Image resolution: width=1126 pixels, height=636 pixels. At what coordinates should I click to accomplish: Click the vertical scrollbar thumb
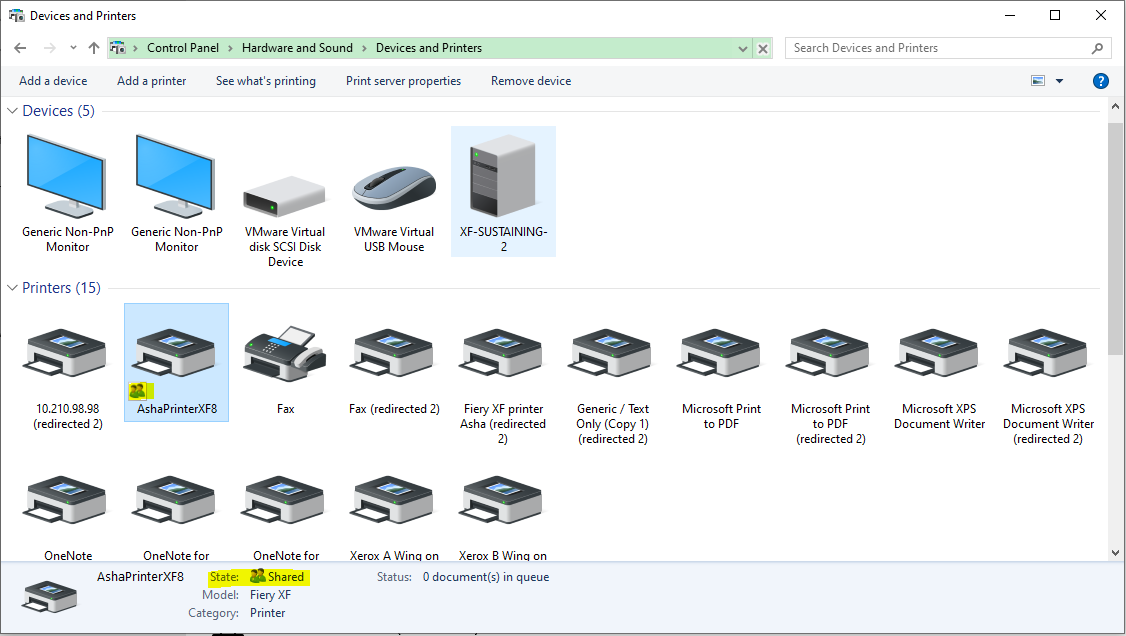coord(1115,238)
